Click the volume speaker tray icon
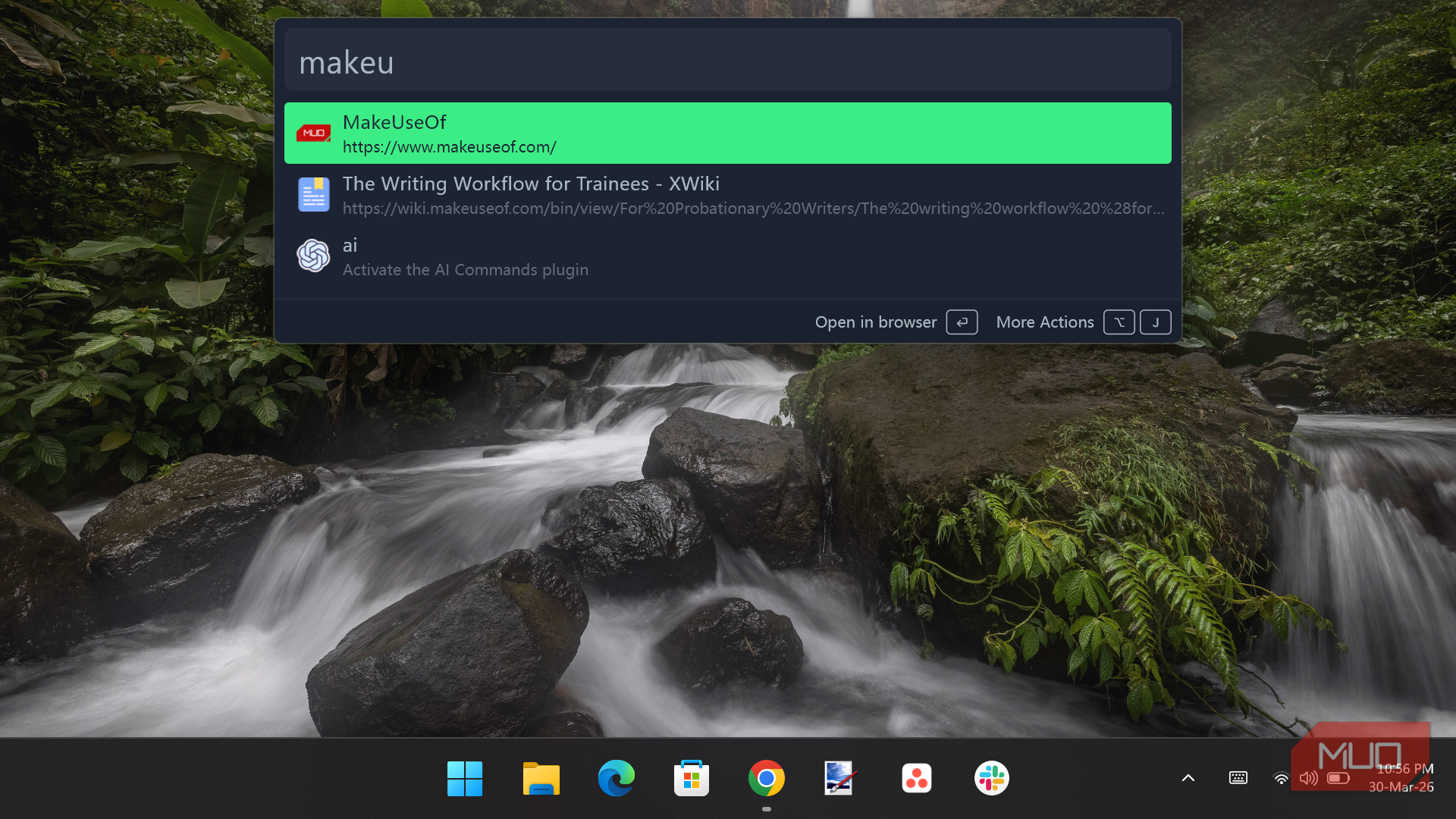The height and width of the screenshot is (819, 1456). point(1308,778)
